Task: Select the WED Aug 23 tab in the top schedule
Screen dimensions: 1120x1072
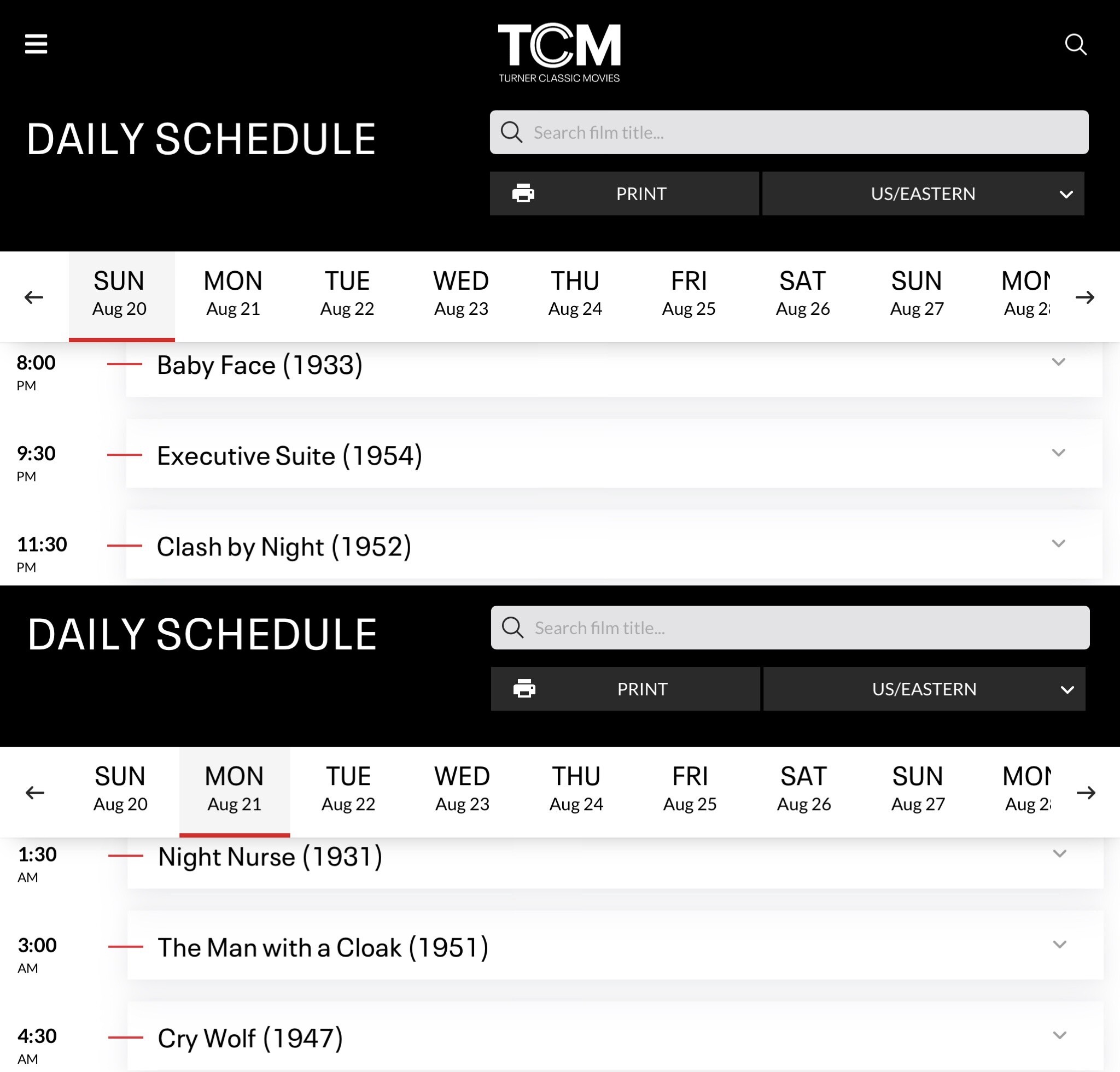Action: point(461,294)
